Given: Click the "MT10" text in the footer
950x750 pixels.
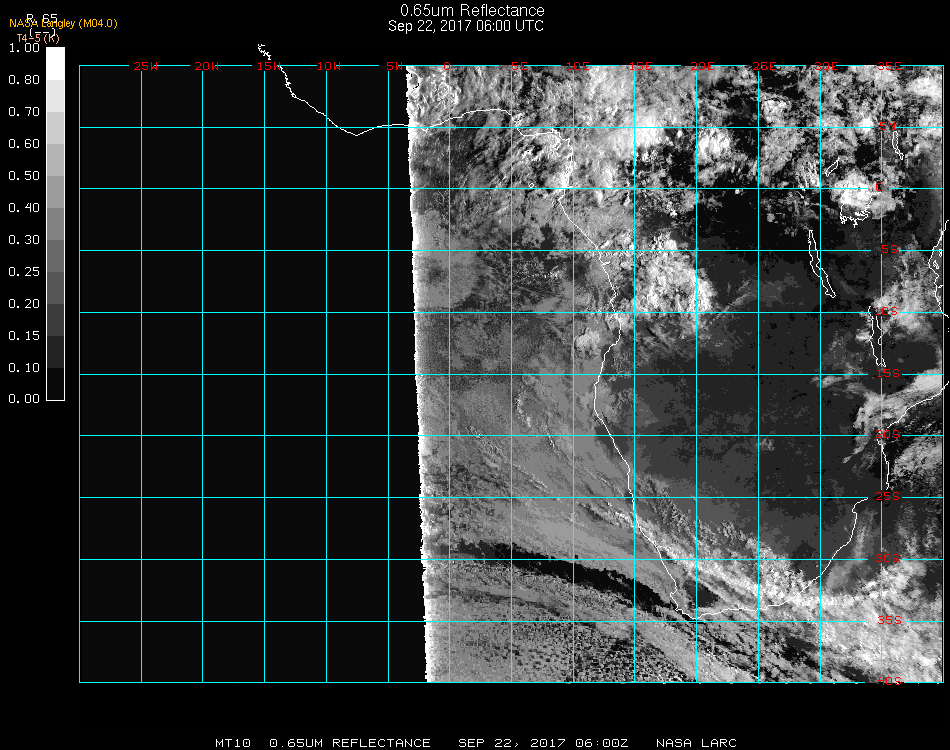Looking at the screenshot, I should (232, 743).
